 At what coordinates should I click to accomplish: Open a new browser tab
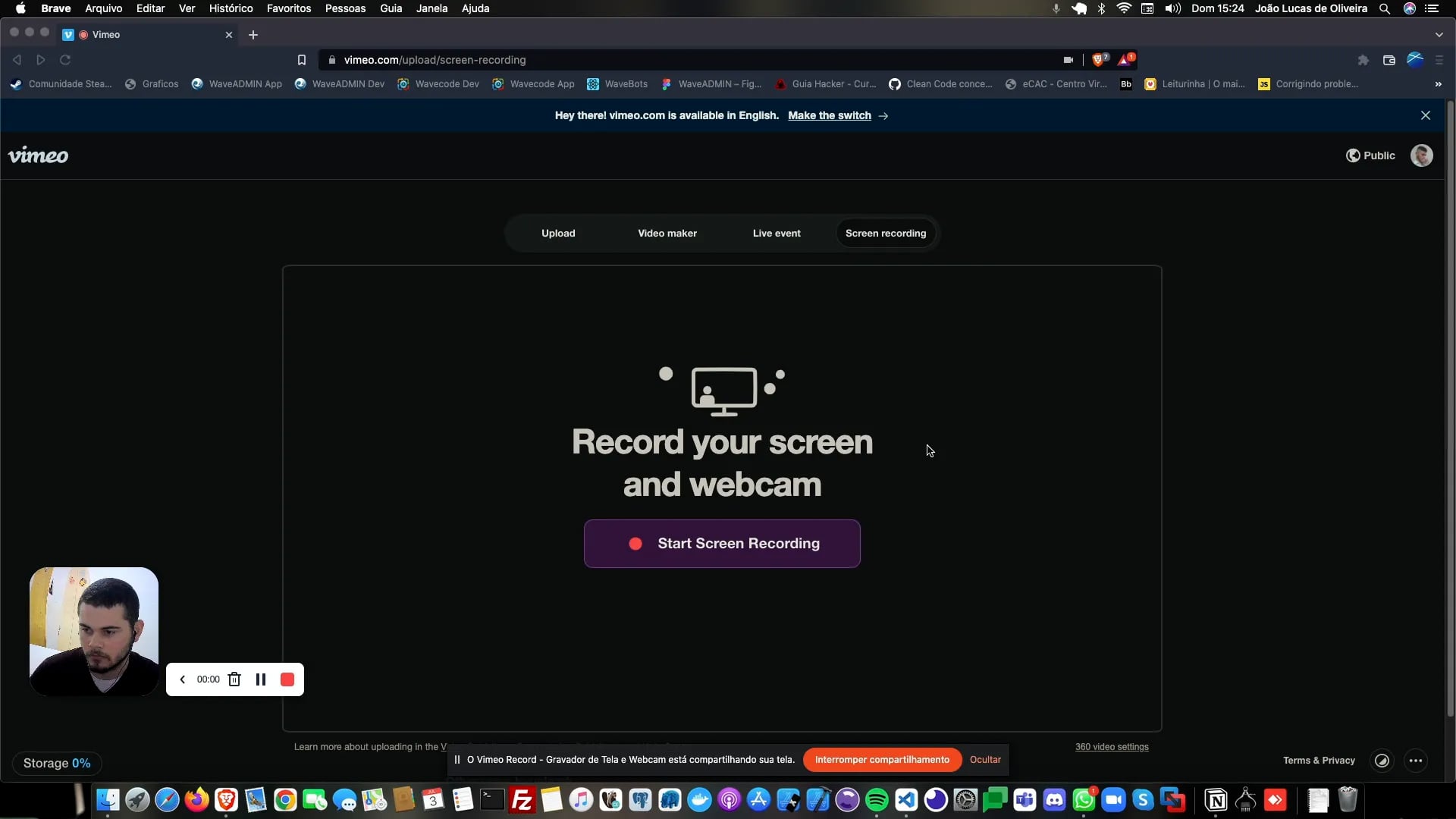(x=253, y=35)
